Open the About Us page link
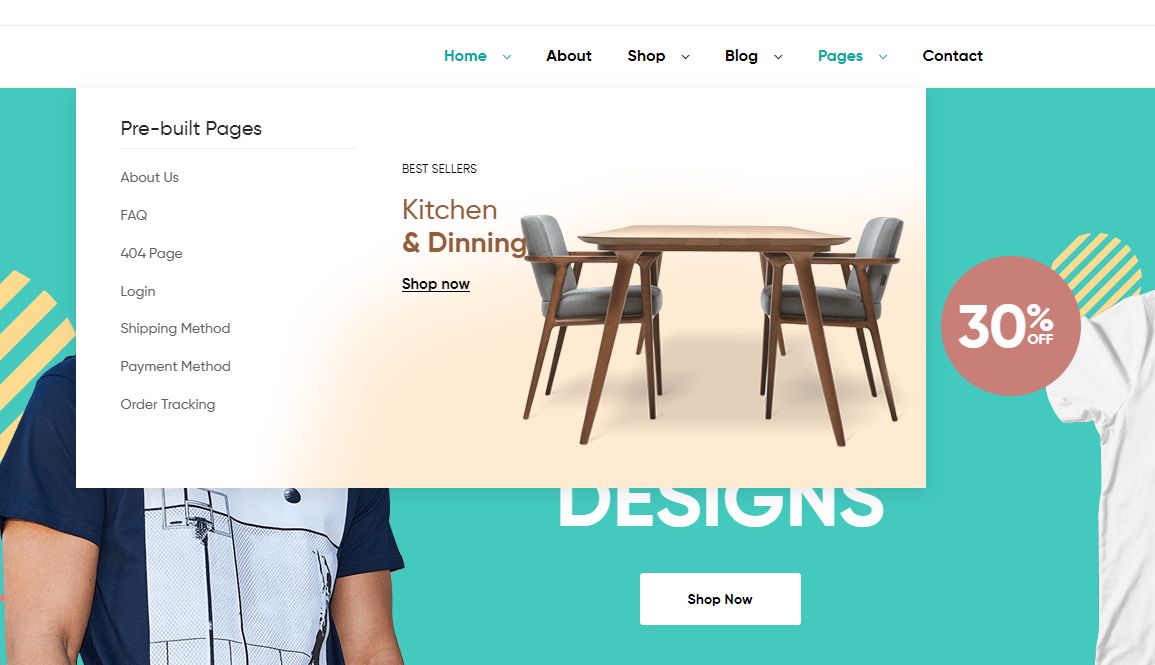Viewport: 1155px width, 665px height. [x=150, y=177]
